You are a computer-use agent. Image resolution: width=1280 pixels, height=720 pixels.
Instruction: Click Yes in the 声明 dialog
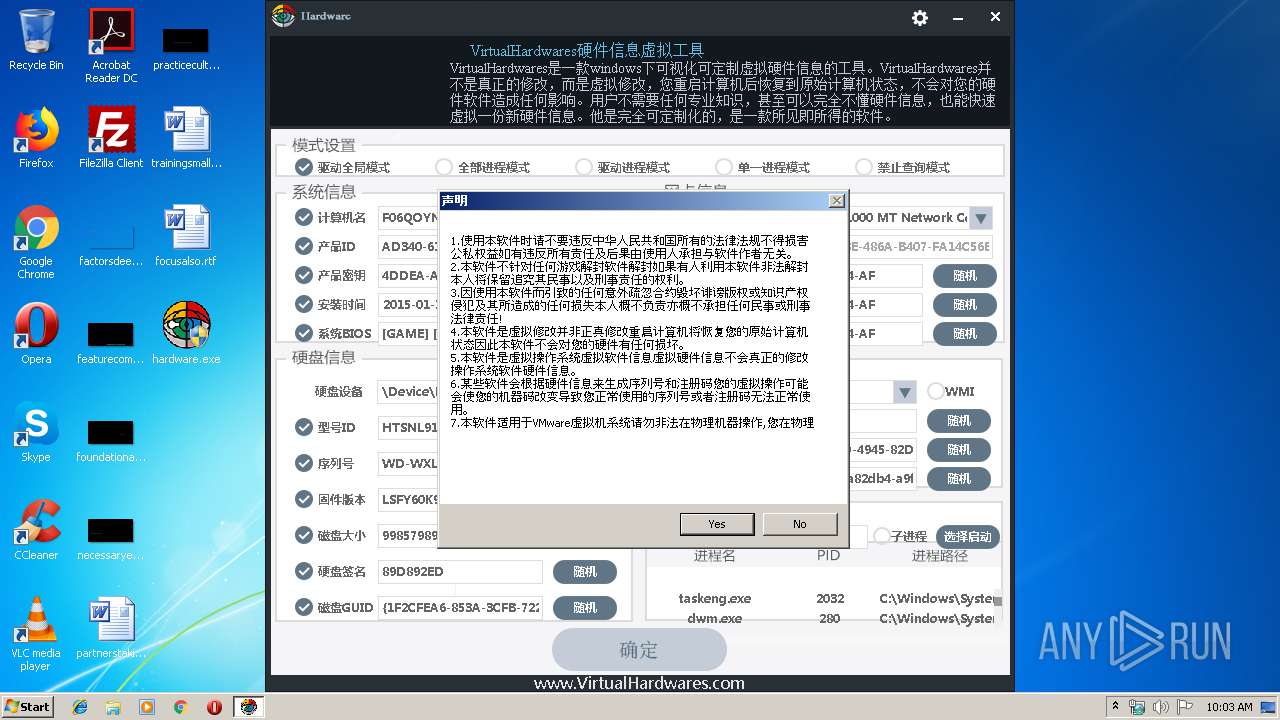717,524
